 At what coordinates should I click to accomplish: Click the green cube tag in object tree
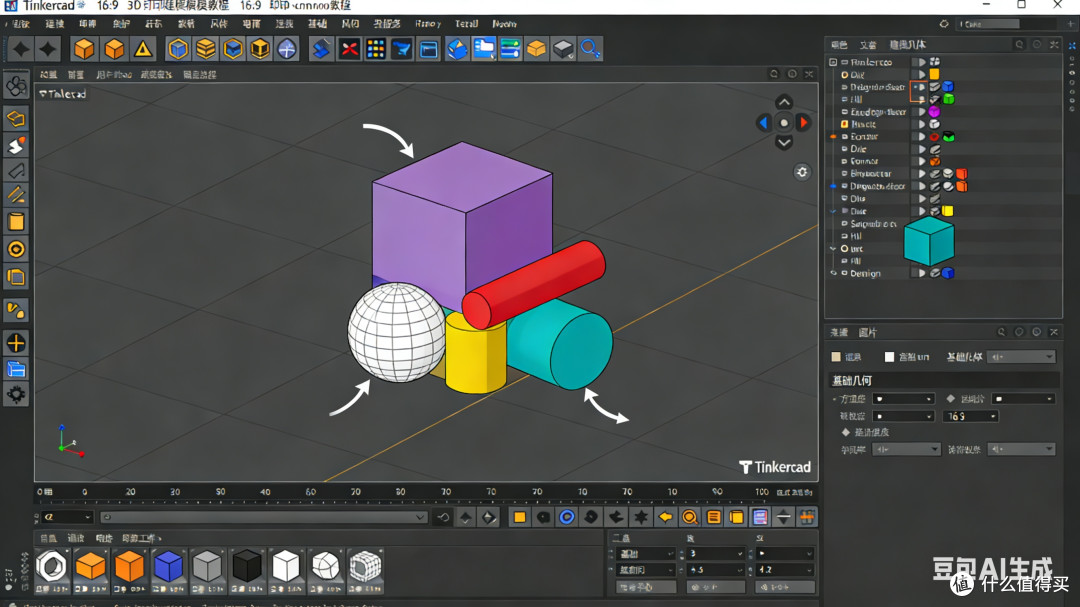tap(948, 99)
